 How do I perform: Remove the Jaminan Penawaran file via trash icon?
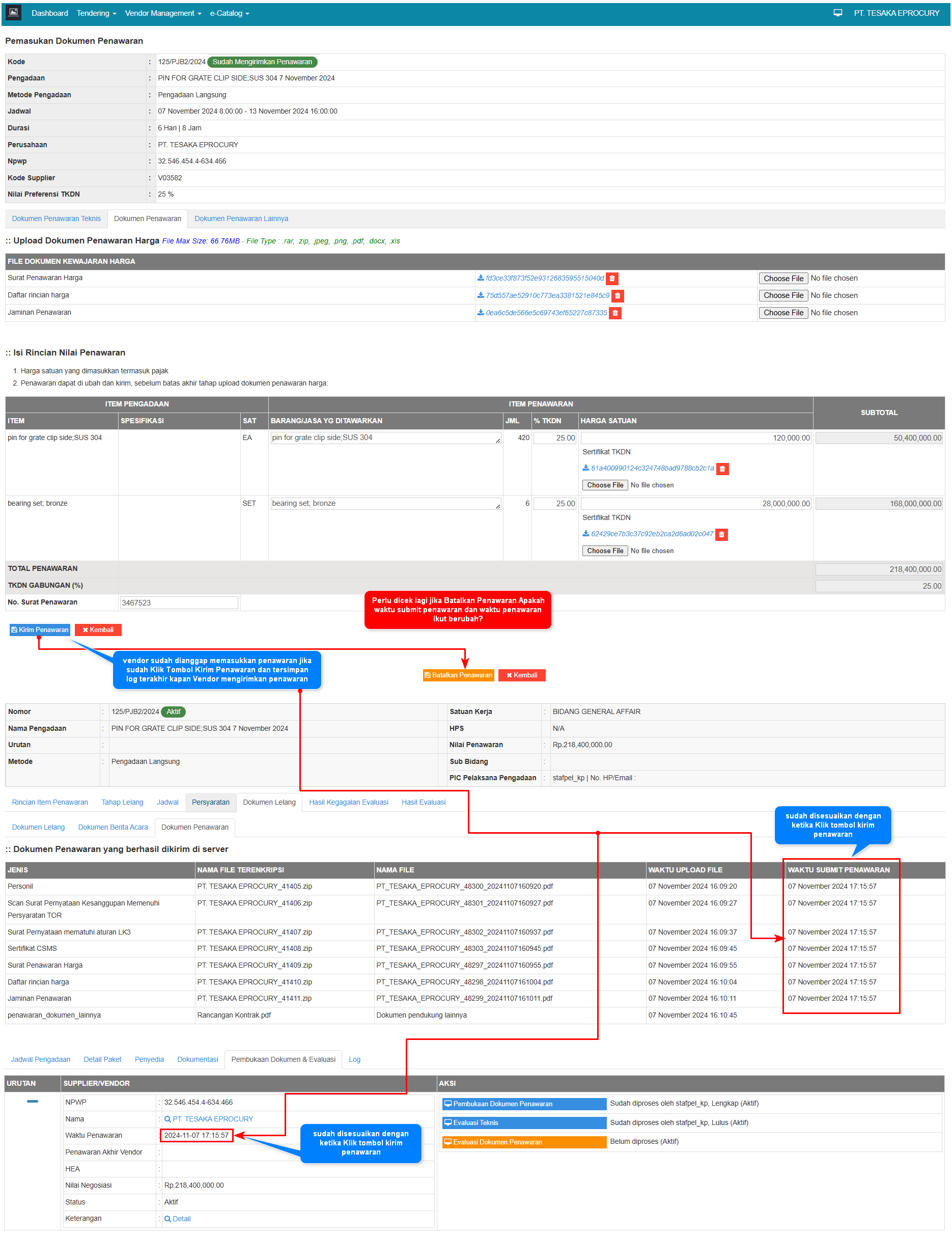point(615,313)
